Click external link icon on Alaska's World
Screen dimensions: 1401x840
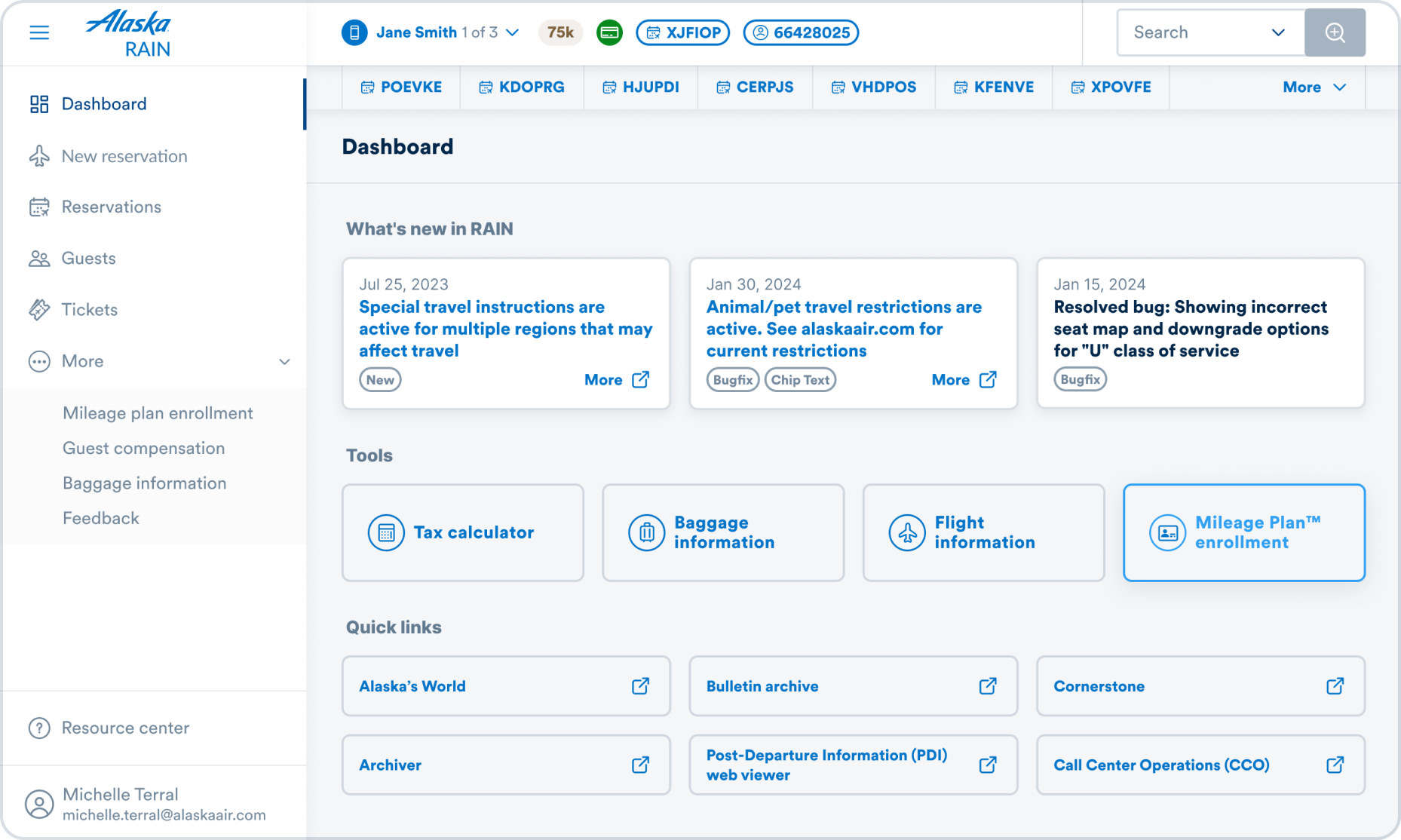click(640, 686)
